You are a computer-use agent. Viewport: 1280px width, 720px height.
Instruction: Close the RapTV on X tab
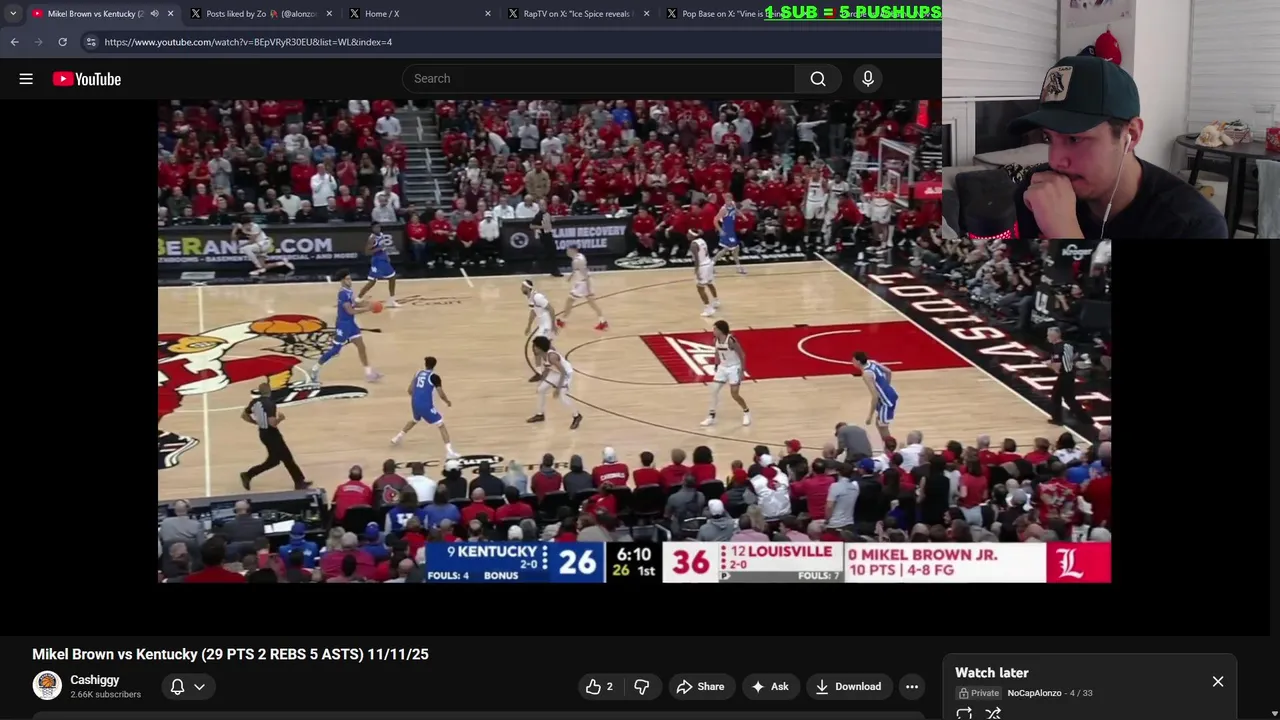click(646, 14)
